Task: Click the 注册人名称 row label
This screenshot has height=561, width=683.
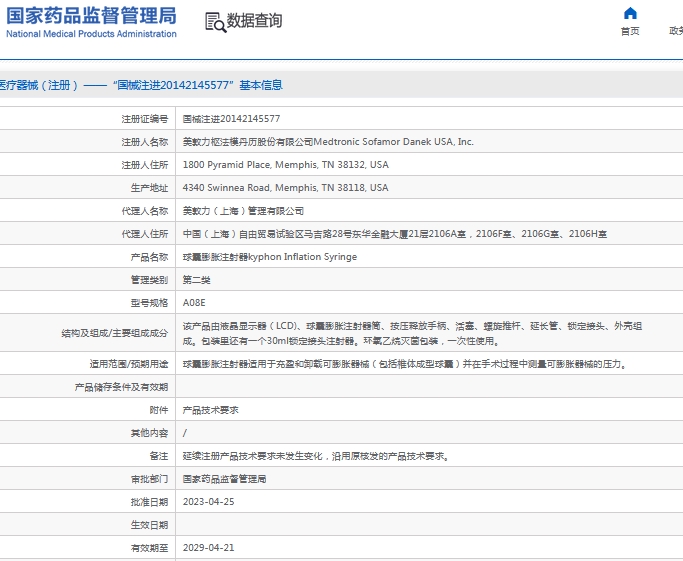Action: [145, 142]
